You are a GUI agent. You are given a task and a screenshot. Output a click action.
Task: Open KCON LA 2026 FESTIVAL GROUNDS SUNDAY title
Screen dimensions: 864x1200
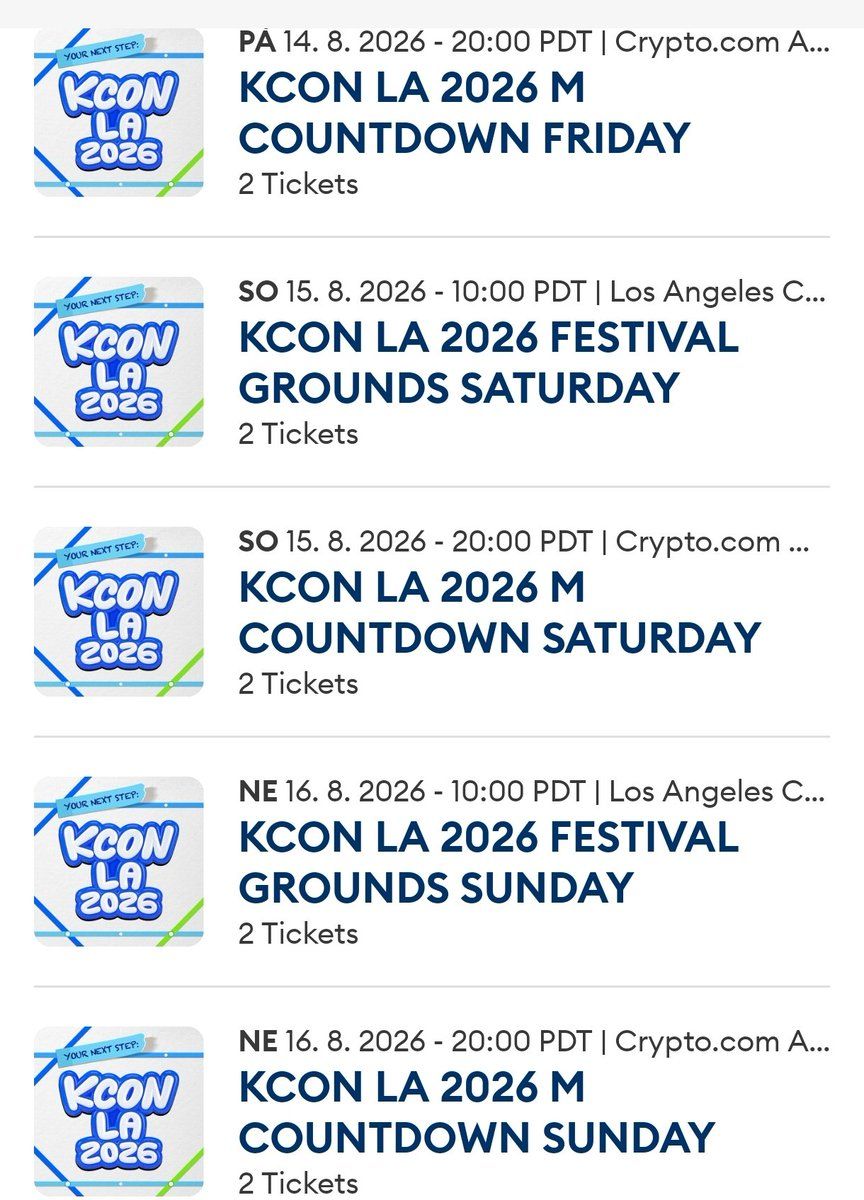click(x=488, y=862)
